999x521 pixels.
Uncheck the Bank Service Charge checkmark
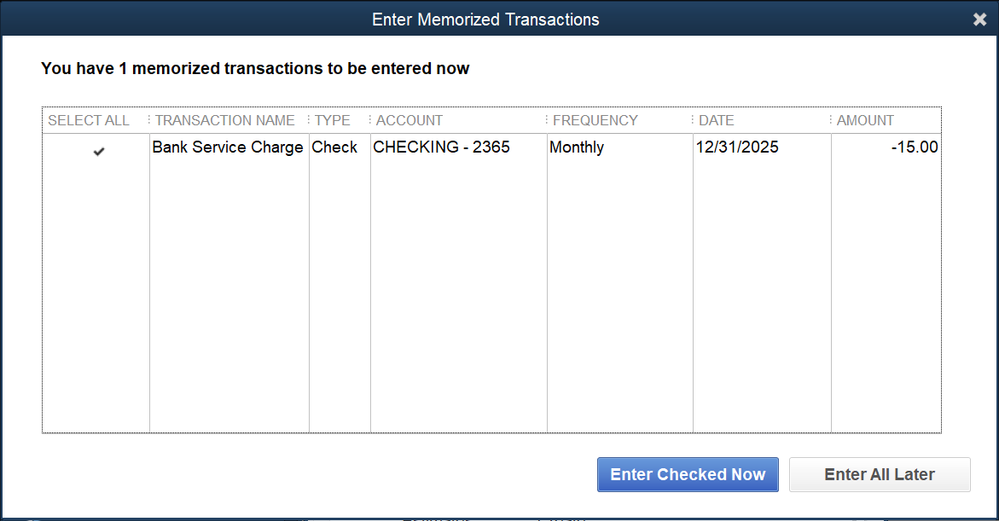(x=98, y=151)
